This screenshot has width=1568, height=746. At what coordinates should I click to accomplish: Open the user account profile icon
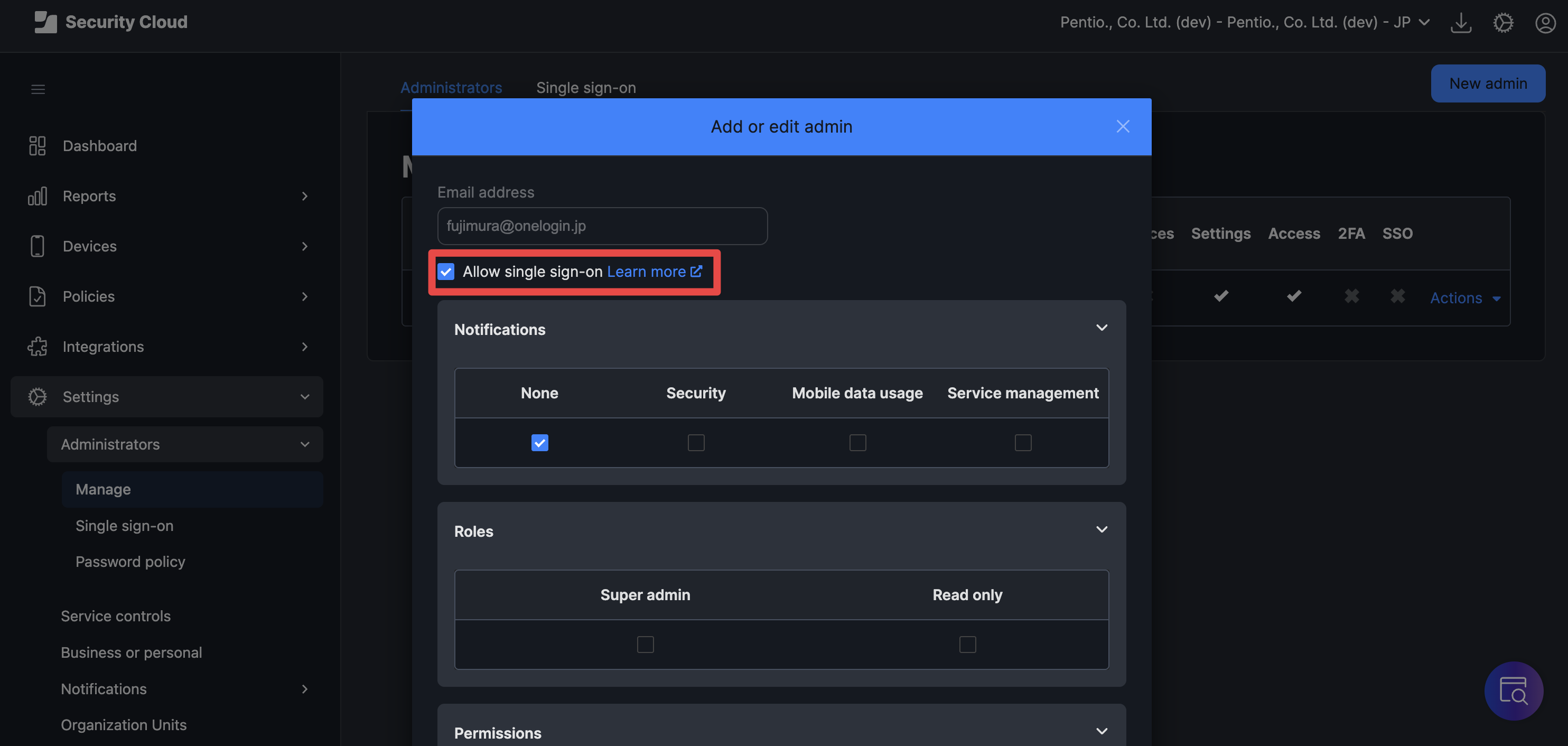(1545, 23)
